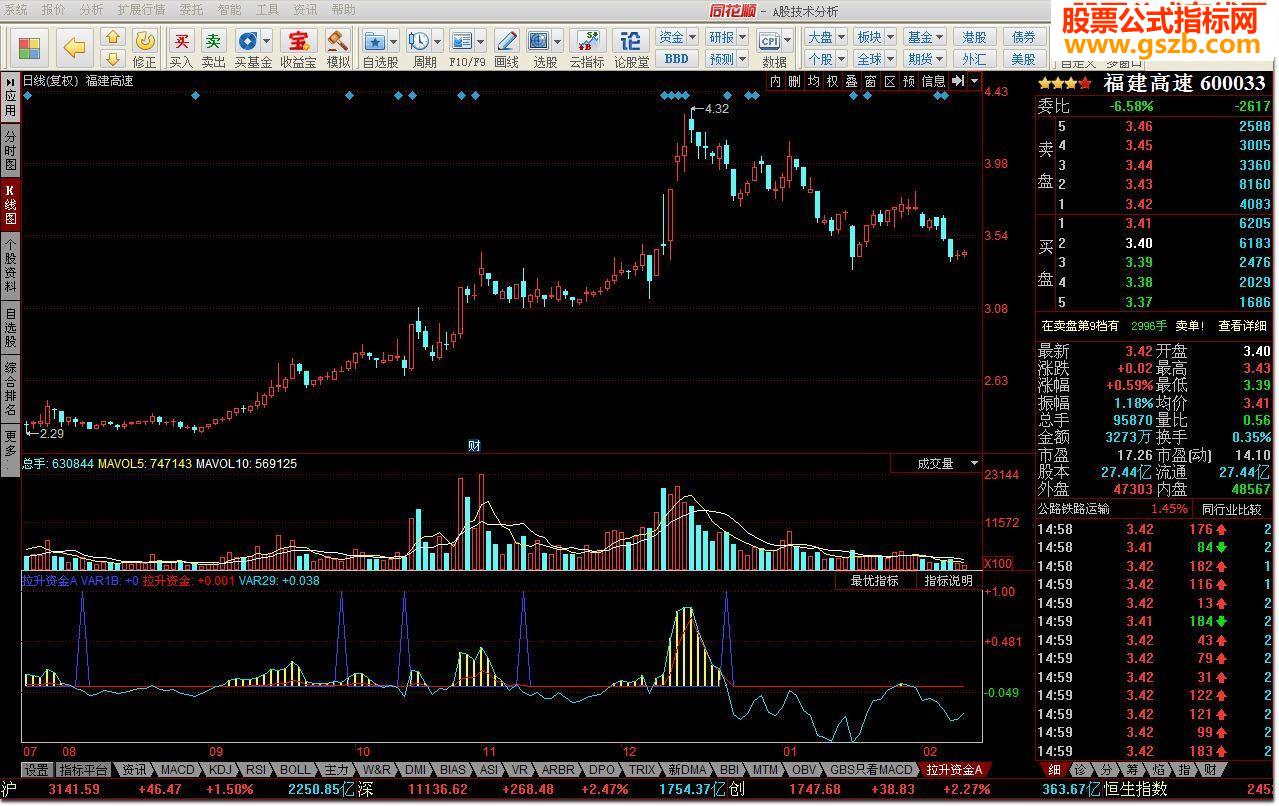Click the 财 marker on the K-line chart

(475, 446)
